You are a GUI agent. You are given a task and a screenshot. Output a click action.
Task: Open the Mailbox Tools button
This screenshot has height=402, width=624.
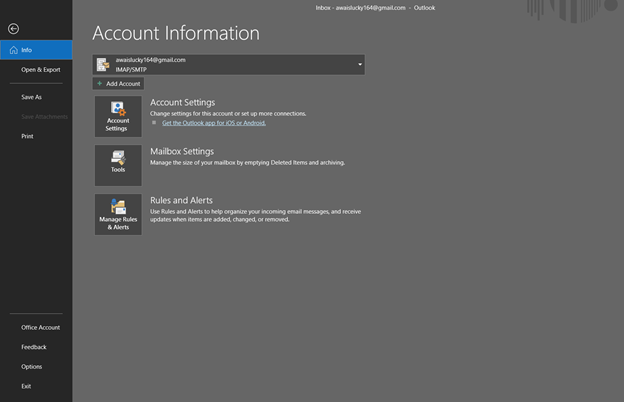pos(118,165)
